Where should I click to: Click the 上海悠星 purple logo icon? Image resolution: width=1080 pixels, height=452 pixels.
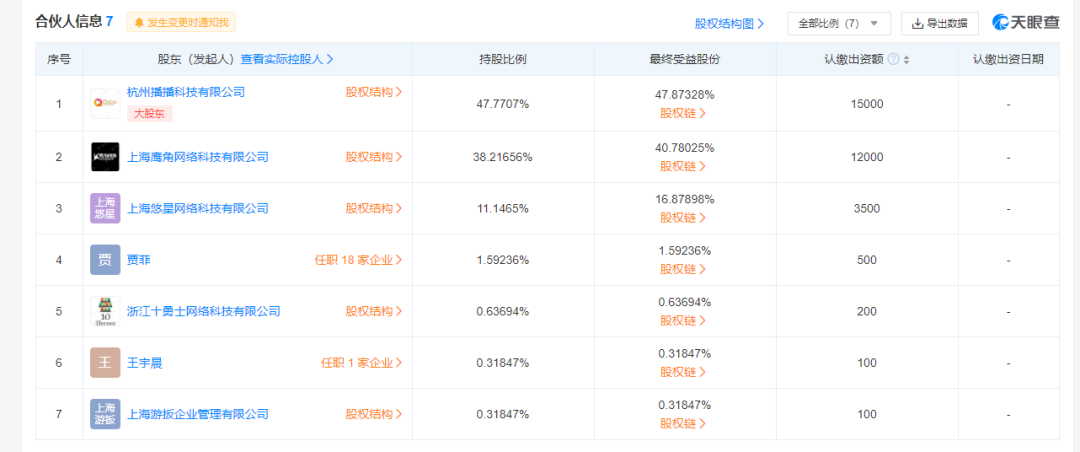[105, 208]
